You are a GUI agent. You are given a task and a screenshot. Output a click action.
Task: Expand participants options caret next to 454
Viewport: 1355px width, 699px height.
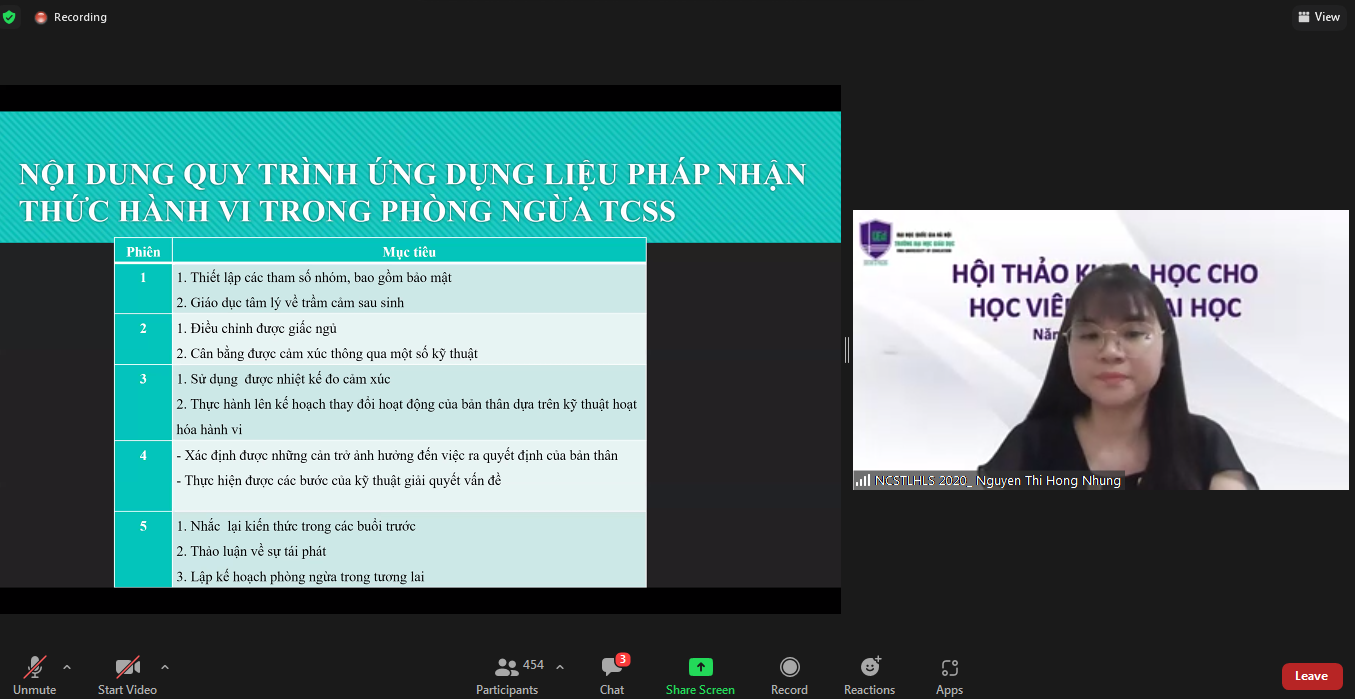click(560, 667)
